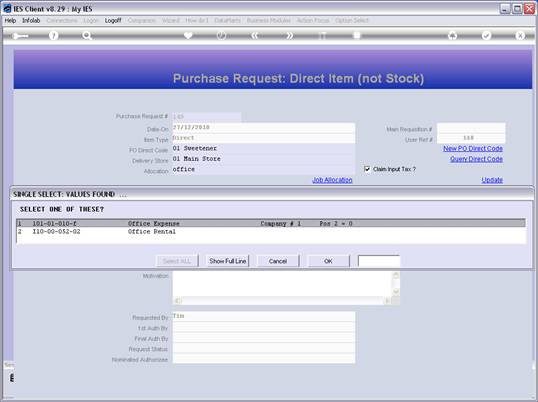Open the Infolab menu
Screen dimensions: 538x402
point(31,21)
